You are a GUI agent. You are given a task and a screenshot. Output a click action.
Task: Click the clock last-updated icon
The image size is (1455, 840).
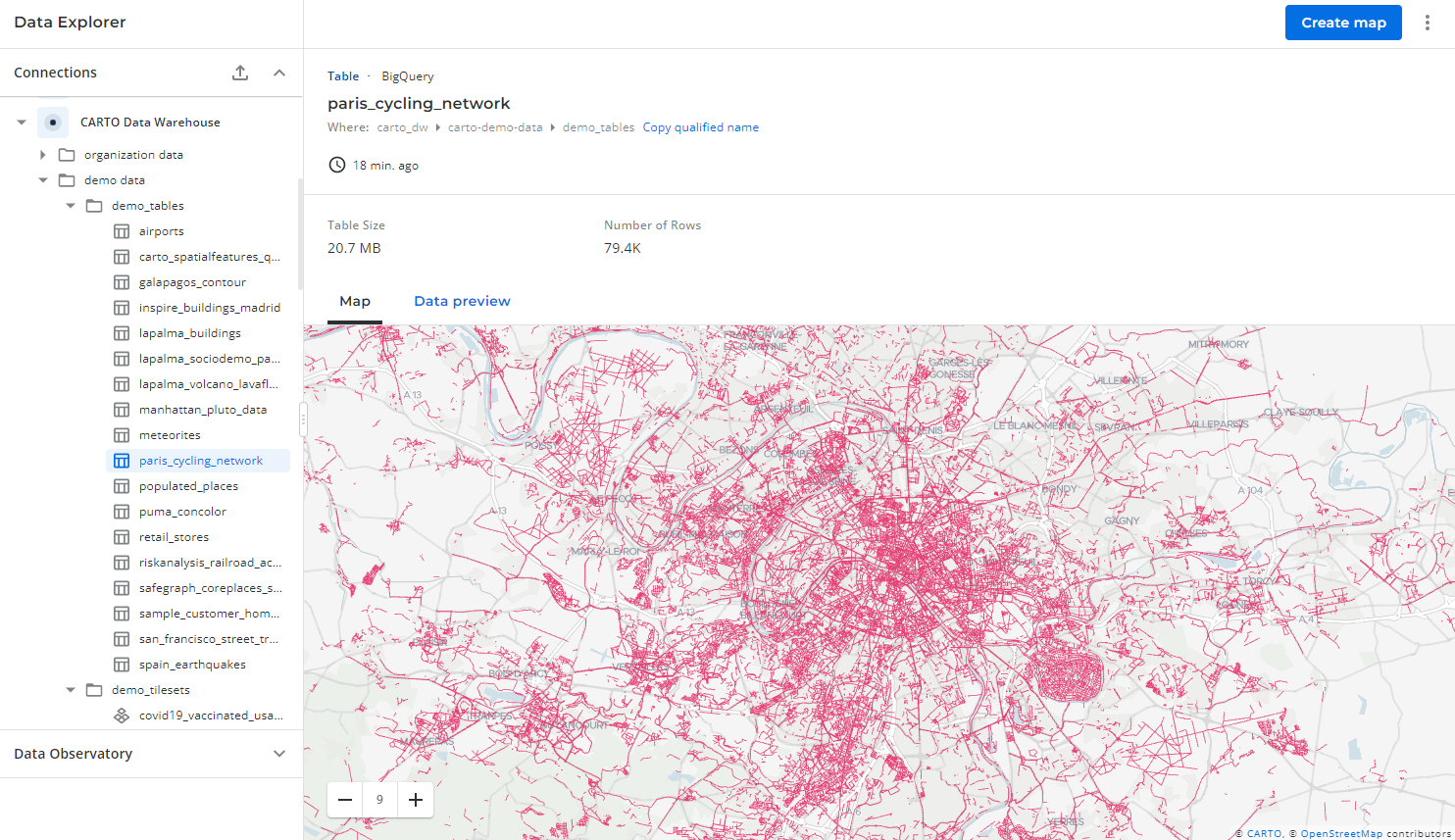(x=336, y=165)
